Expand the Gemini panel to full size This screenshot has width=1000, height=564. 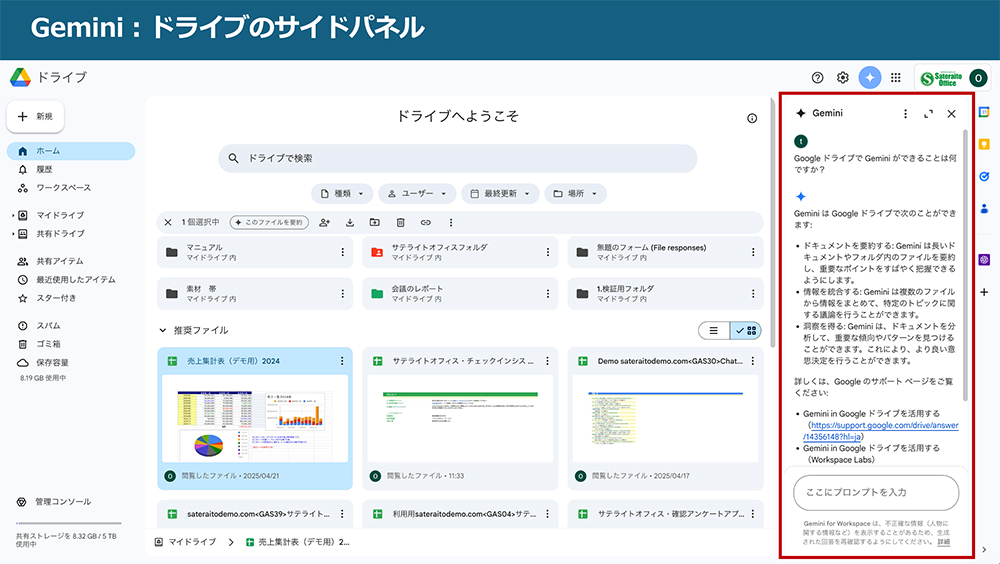click(x=928, y=114)
